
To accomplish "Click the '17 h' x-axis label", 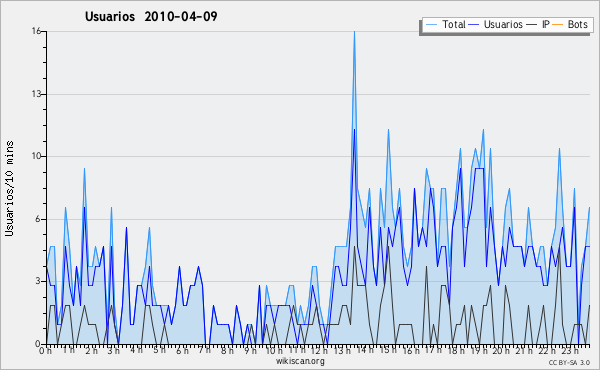I will 433,350.
